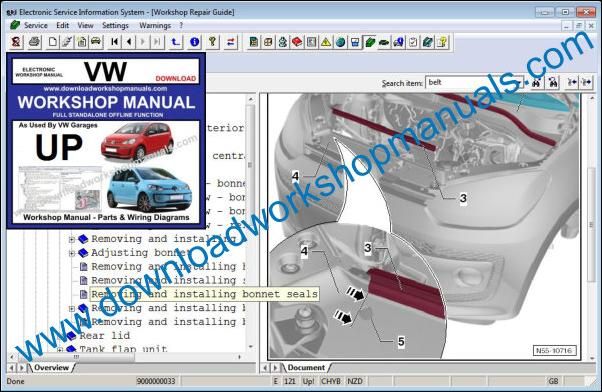This screenshot has height=392, width=602.
Task: Click the globe icon in the toolbar
Action: coord(340,42)
